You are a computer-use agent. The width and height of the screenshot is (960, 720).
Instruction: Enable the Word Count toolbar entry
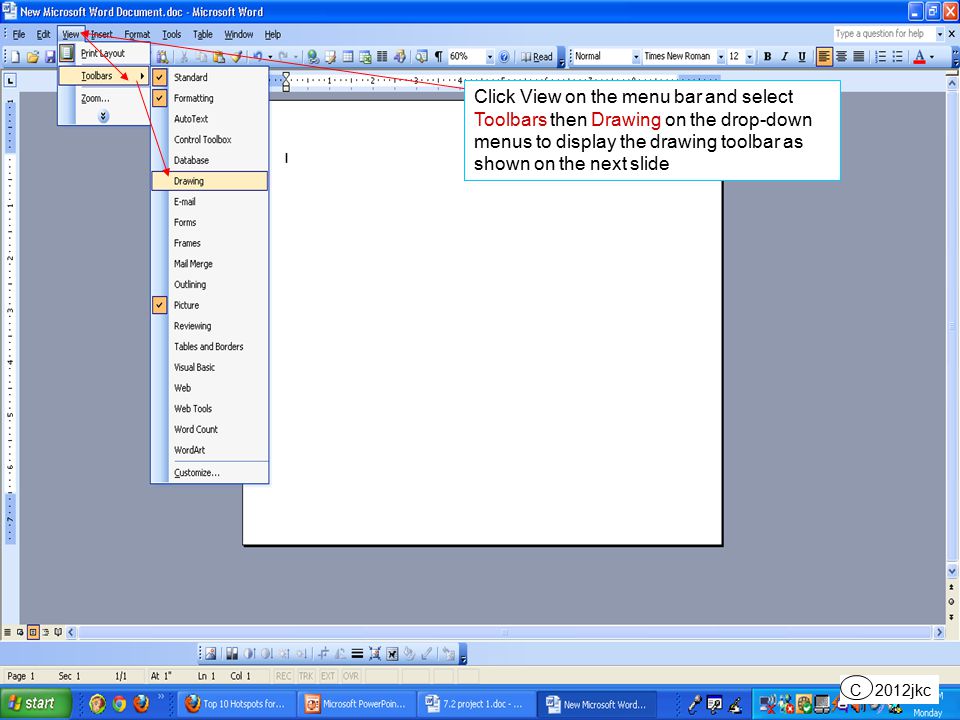tap(210, 429)
